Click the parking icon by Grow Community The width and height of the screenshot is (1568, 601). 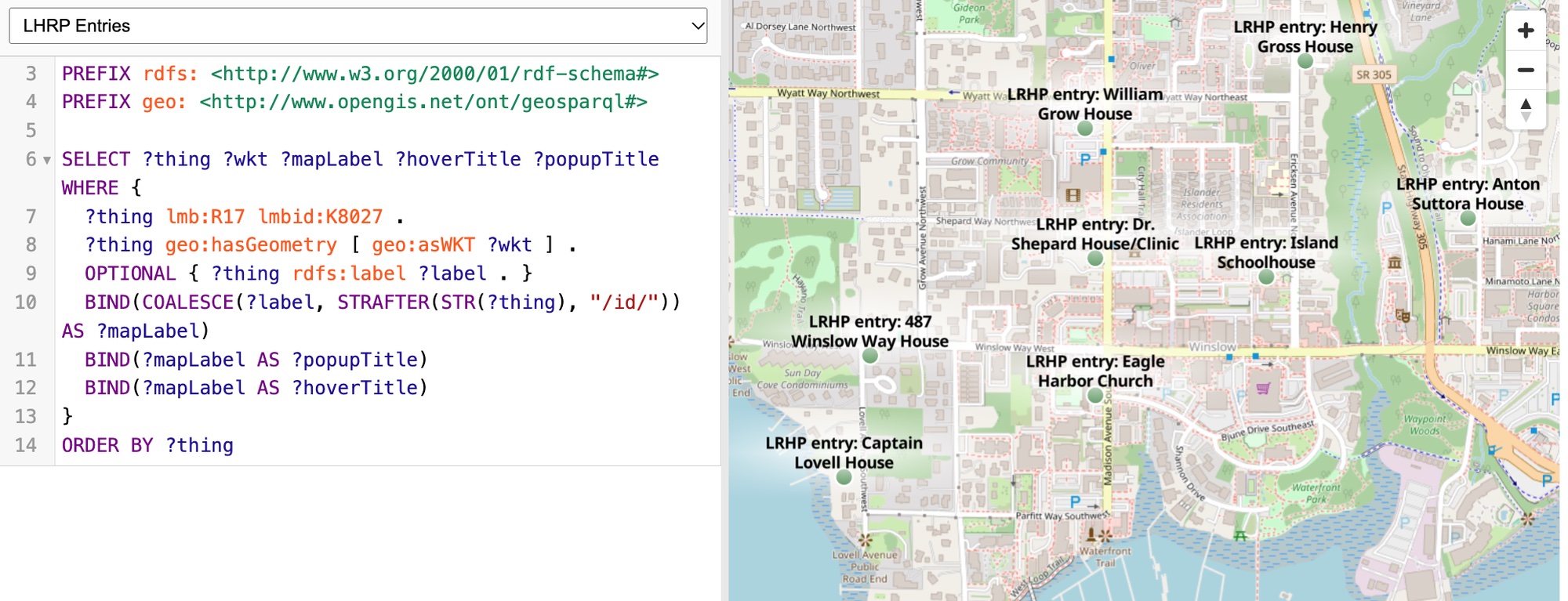pyautogui.click(x=1085, y=159)
